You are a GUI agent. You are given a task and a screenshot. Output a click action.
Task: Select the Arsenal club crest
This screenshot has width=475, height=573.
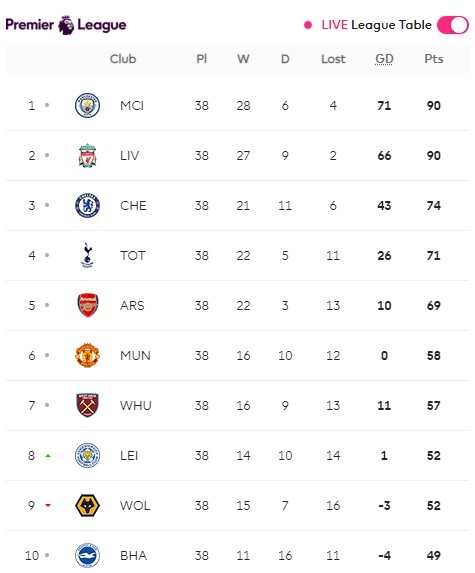(87, 305)
